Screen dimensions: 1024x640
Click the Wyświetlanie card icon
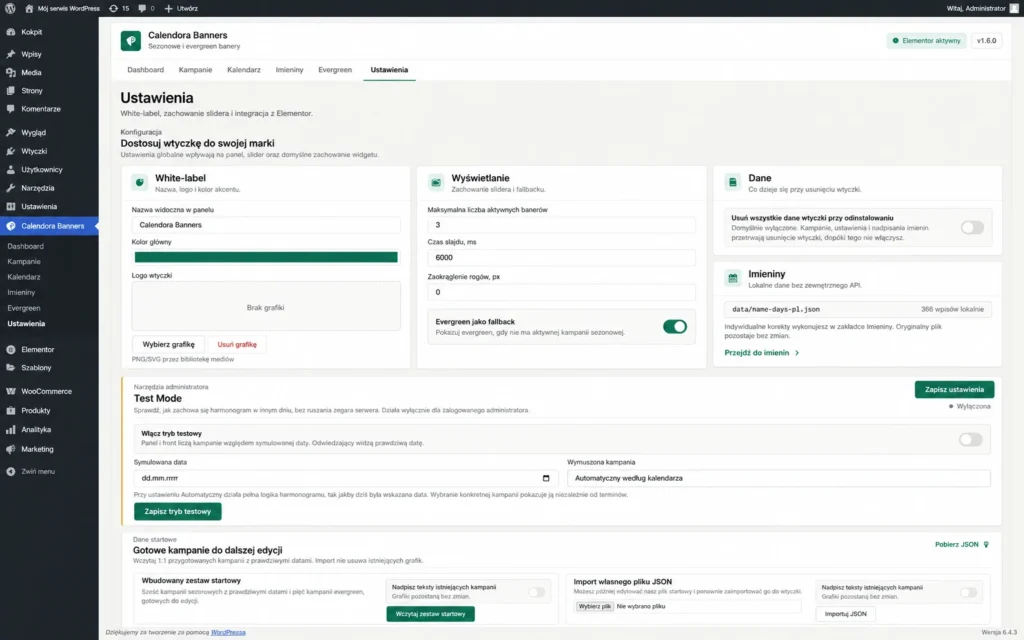click(x=436, y=182)
